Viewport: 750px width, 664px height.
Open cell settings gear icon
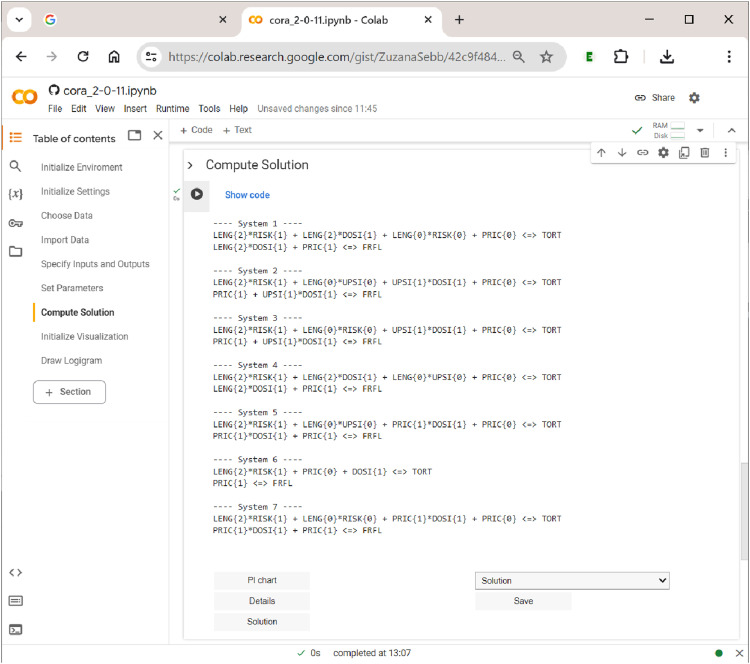click(x=663, y=153)
